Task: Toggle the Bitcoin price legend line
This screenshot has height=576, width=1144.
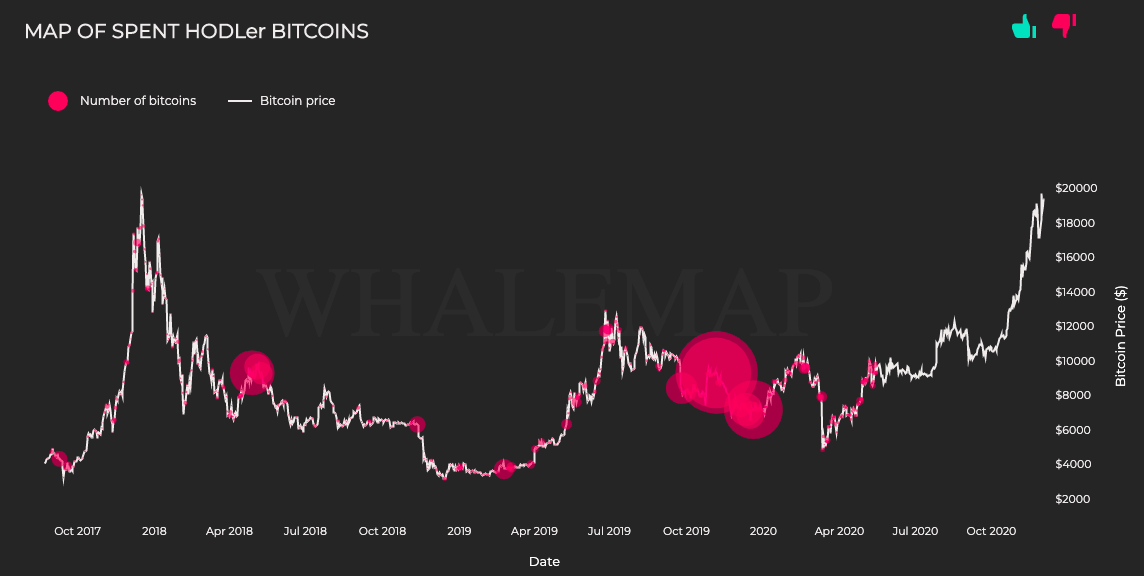Action: pyautogui.click(x=282, y=101)
